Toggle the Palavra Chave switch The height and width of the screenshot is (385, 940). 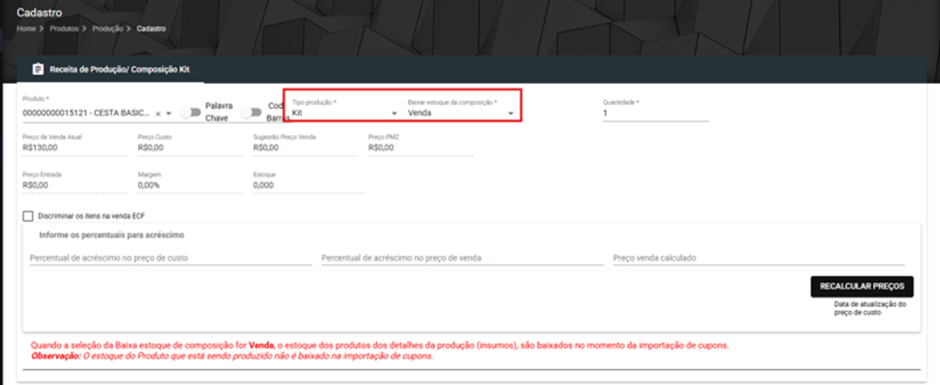coord(191,112)
